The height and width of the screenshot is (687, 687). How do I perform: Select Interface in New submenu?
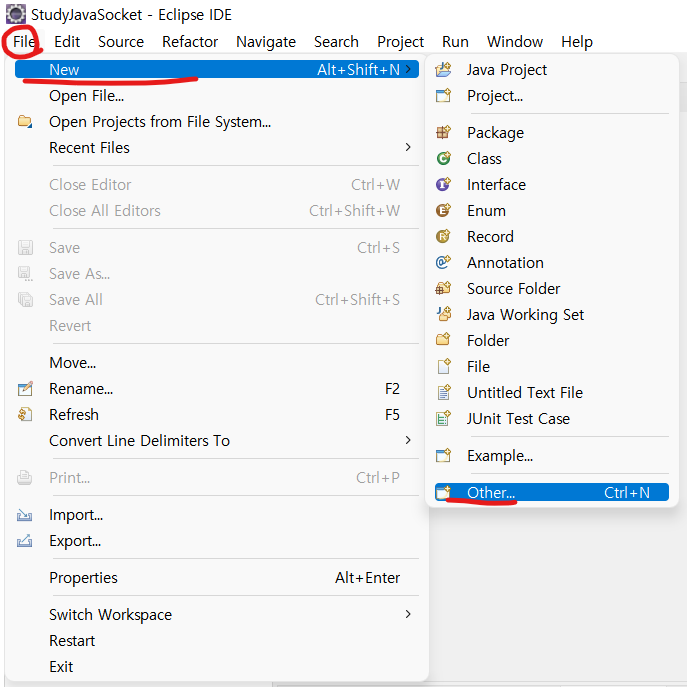coord(552,184)
